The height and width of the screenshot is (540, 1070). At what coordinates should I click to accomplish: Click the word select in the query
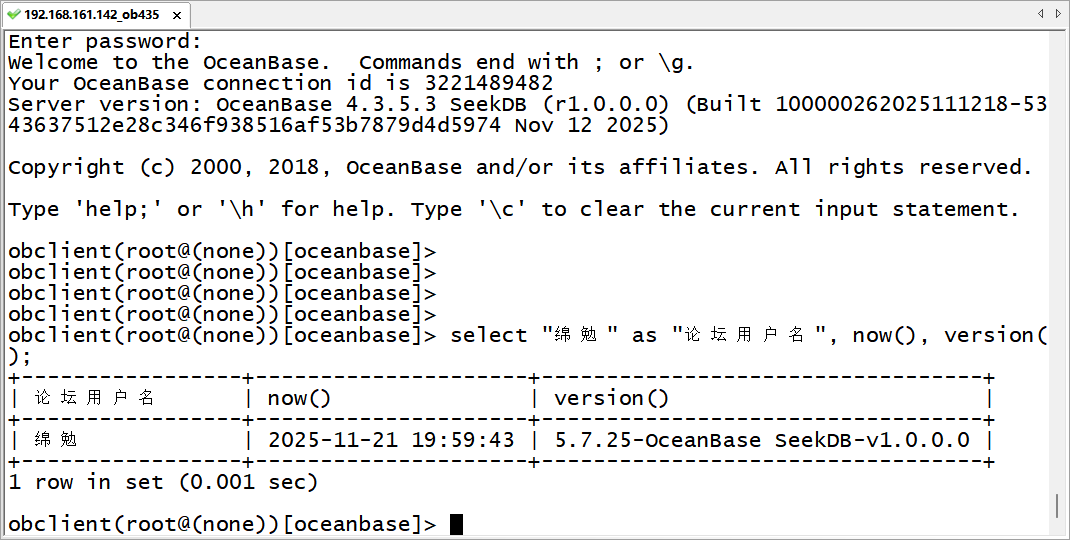489,335
